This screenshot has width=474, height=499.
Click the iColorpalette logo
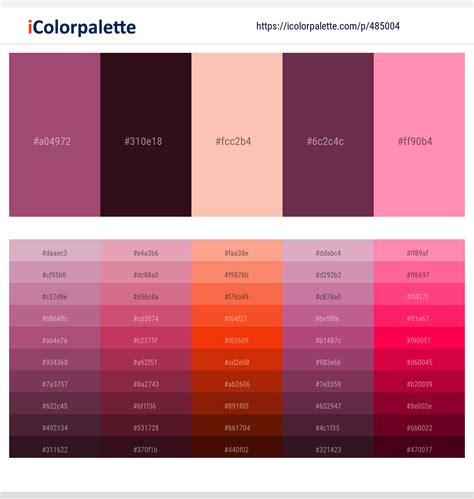pyautogui.click(x=82, y=27)
